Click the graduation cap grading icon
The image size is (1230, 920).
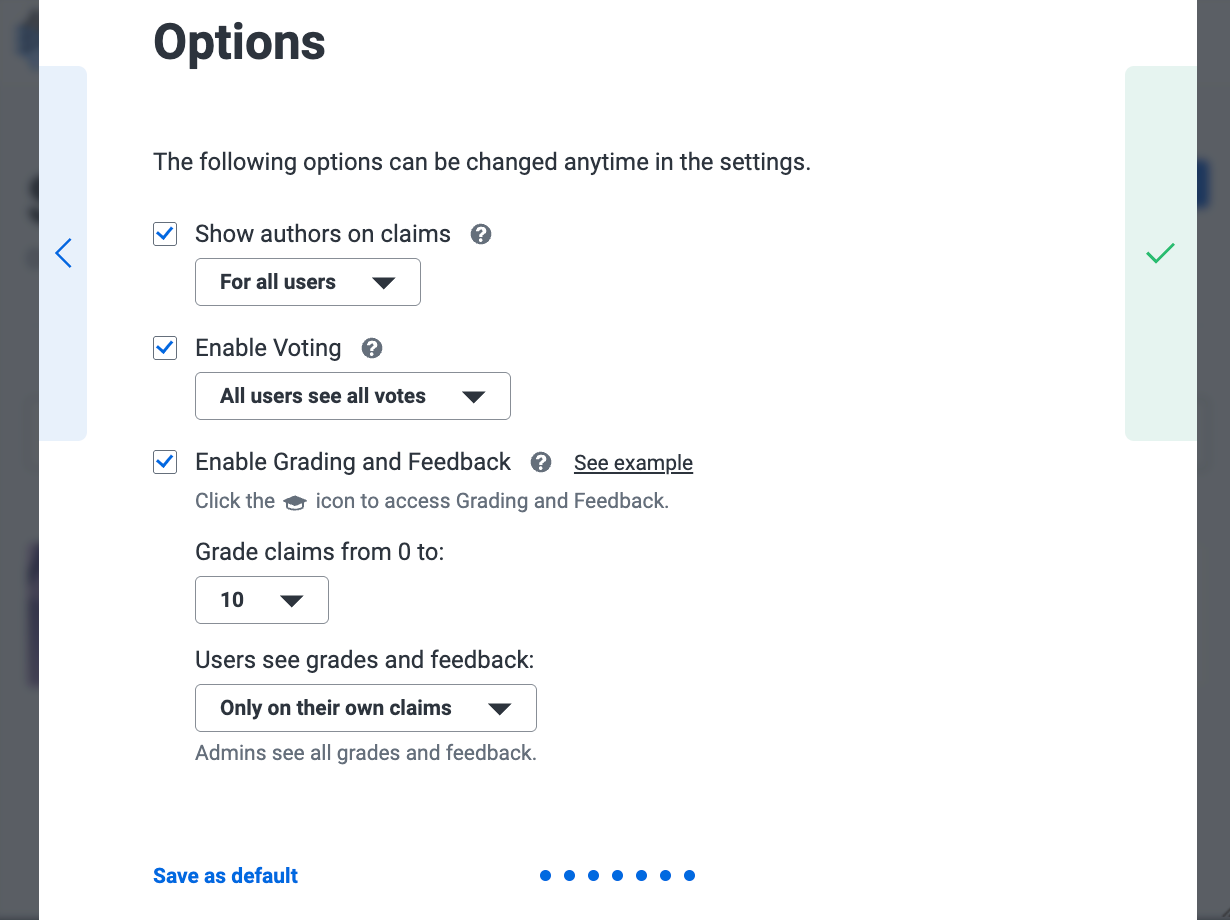(x=295, y=503)
